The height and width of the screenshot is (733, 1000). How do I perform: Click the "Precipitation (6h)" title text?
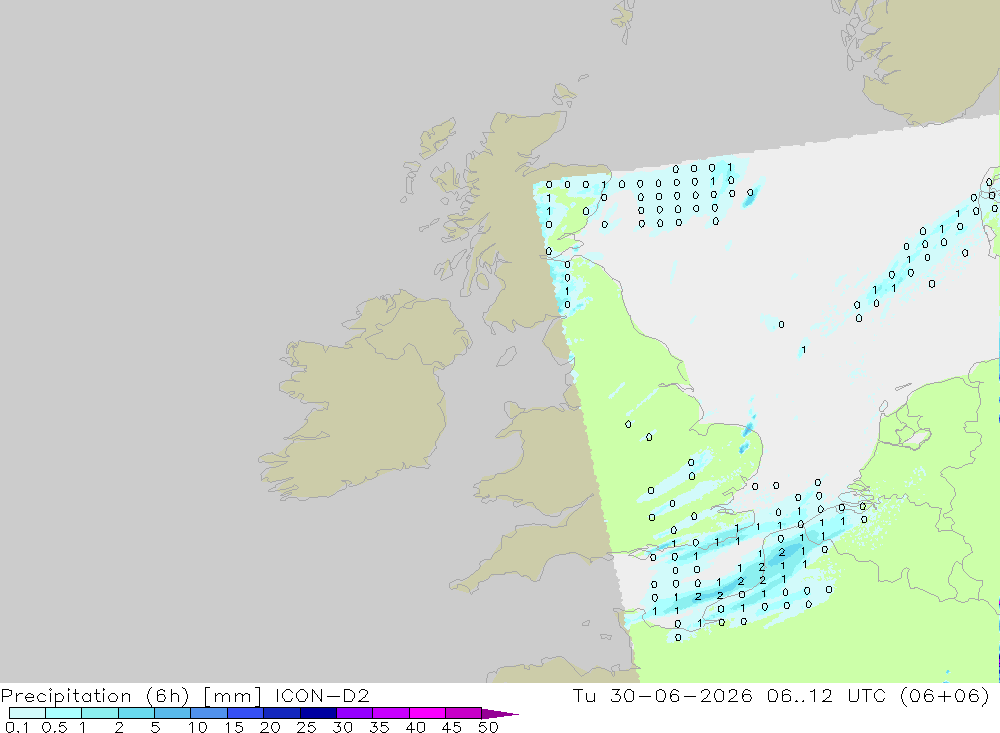point(95,696)
